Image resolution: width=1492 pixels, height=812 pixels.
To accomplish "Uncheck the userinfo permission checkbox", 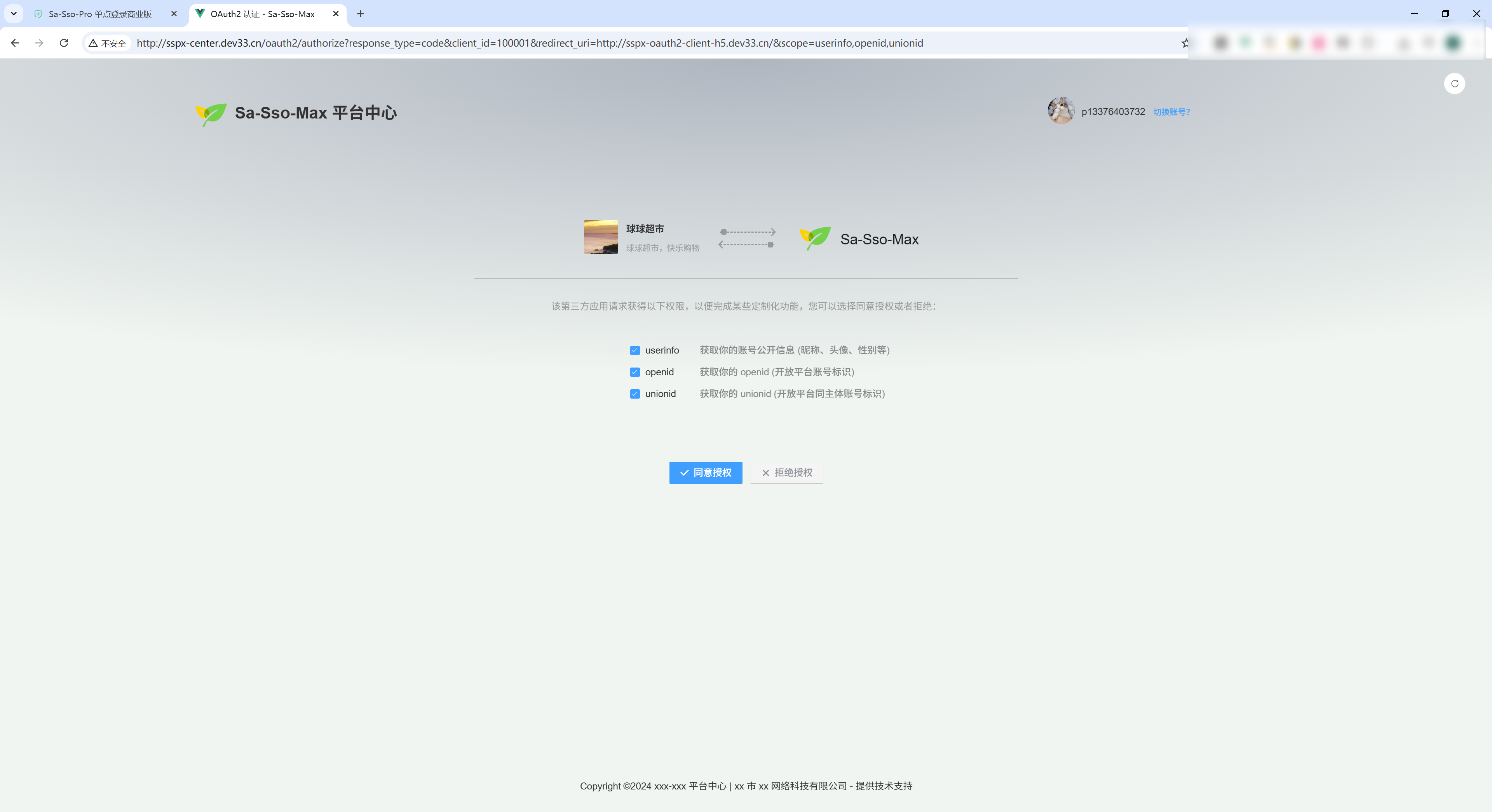I will (x=635, y=350).
